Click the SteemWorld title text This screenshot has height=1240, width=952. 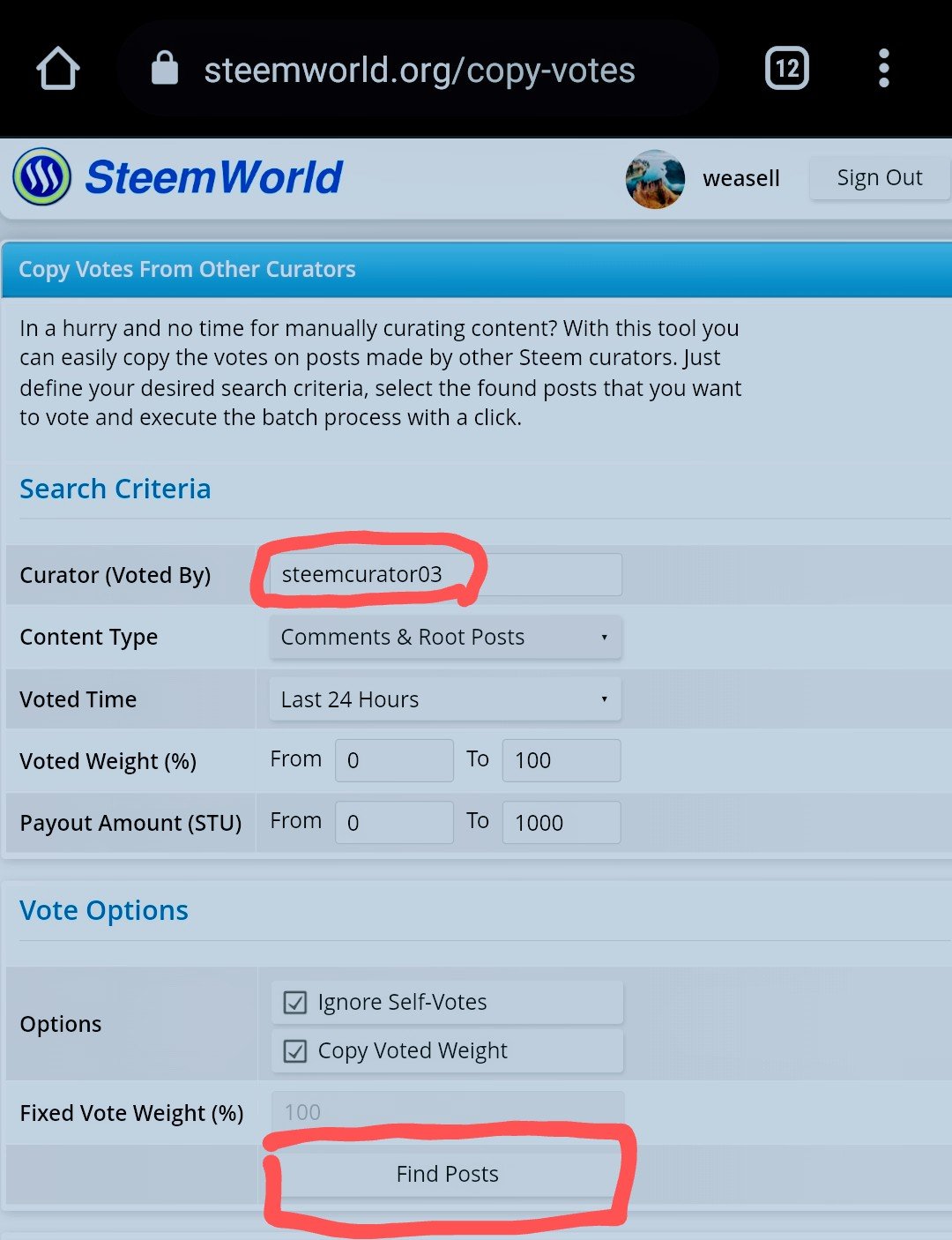point(214,177)
